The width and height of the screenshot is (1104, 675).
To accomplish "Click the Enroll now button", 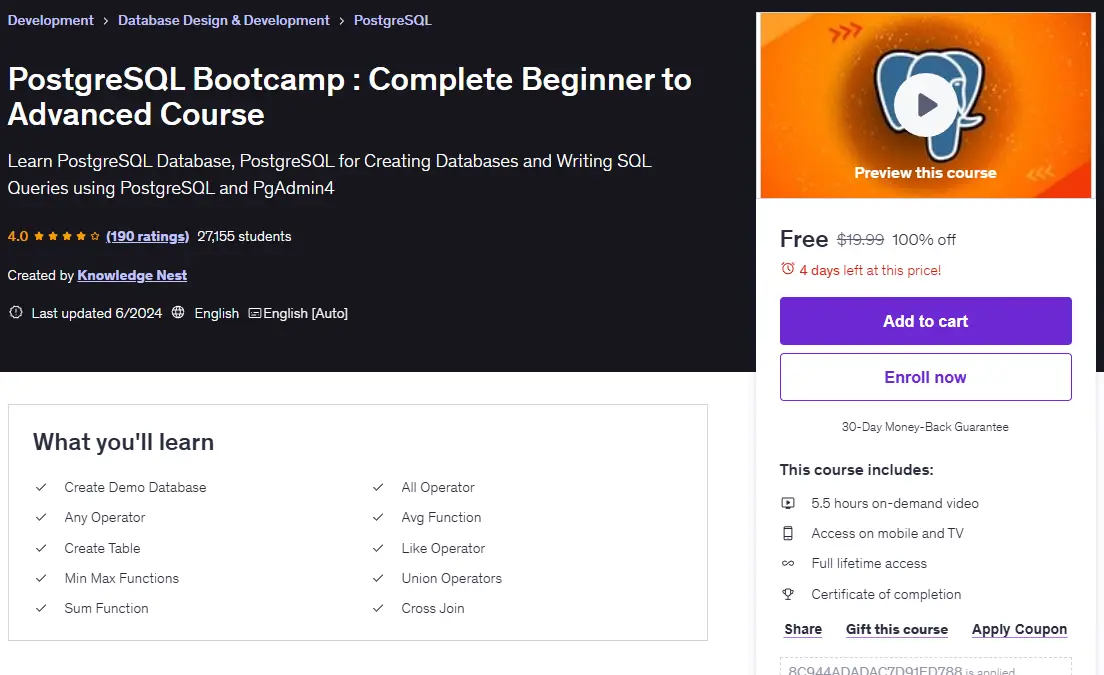I will [x=925, y=377].
